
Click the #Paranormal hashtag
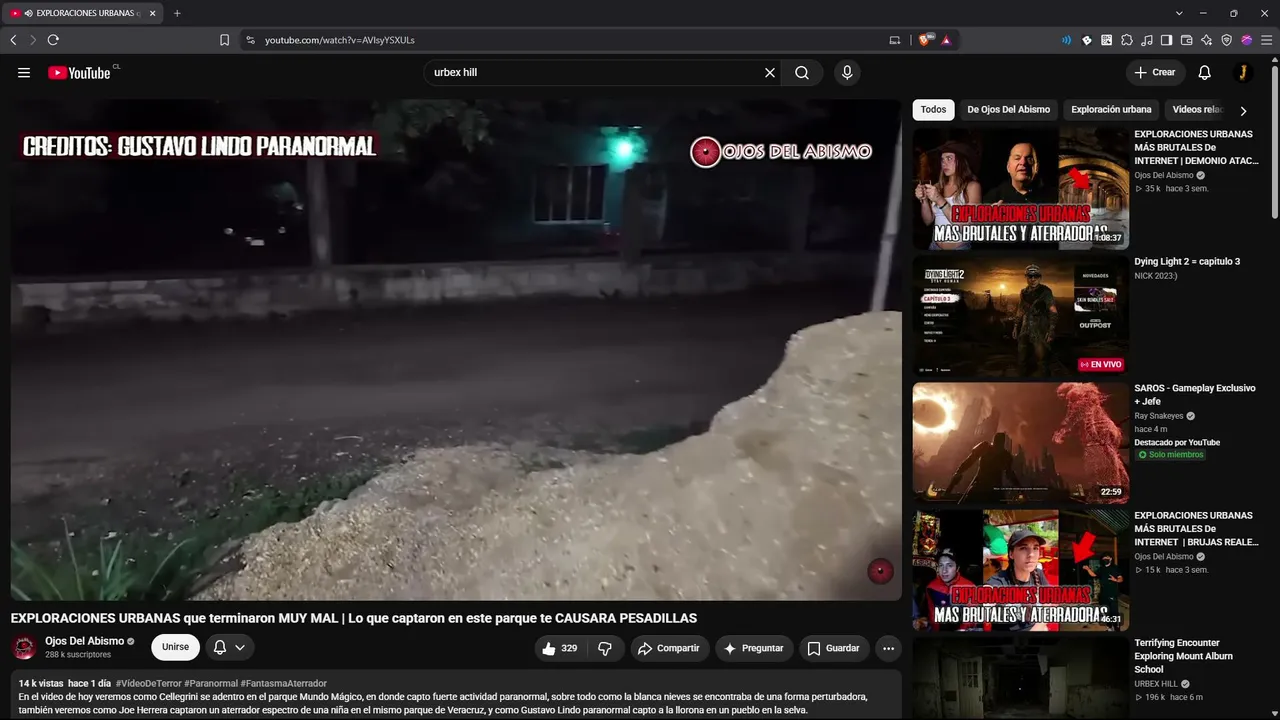pos(211,684)
